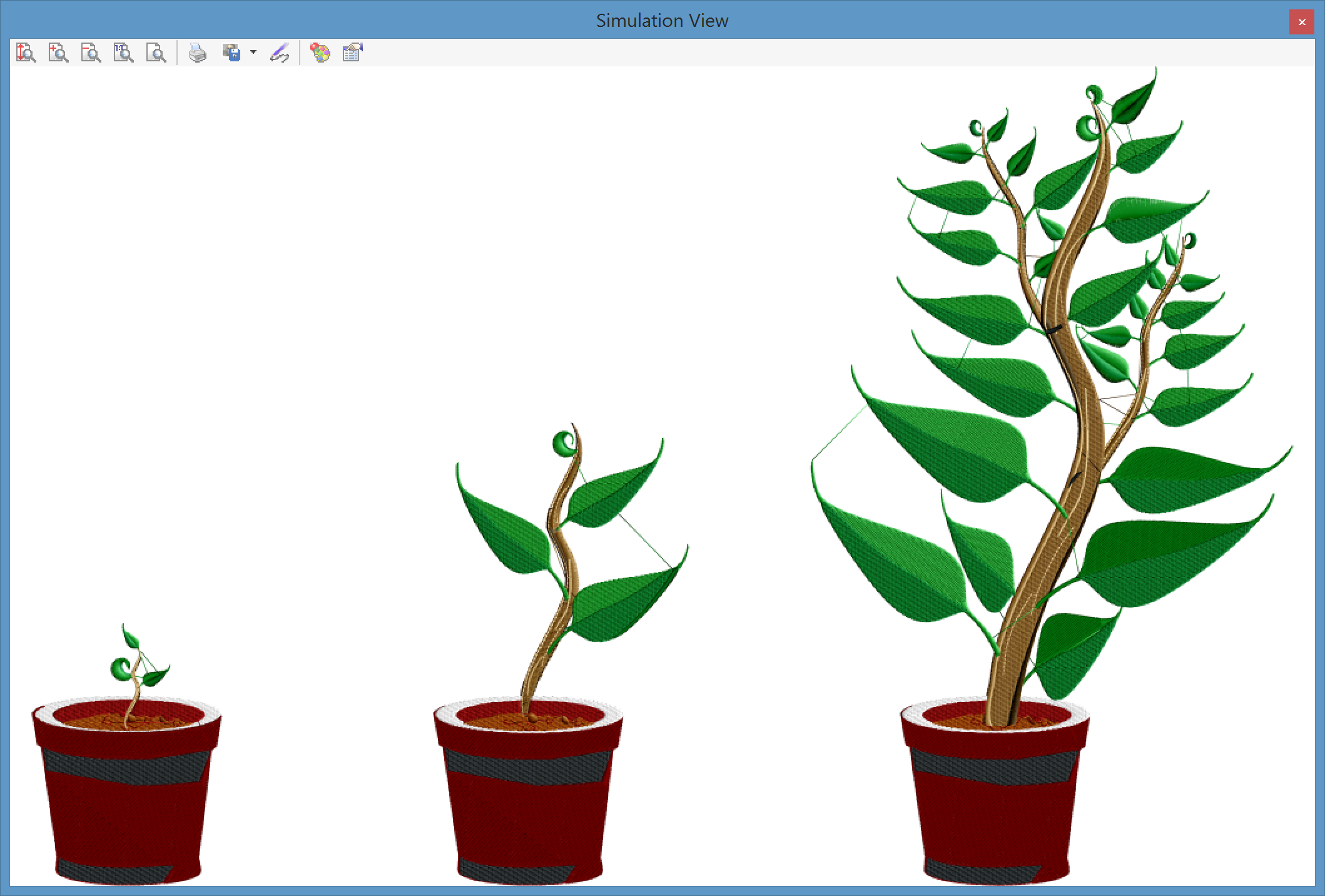The height and width of the screenshot is (896, 1325).
Task: Click the pencil stitch drawing icon
Action: pyautogui.click(x=280, y=53)
